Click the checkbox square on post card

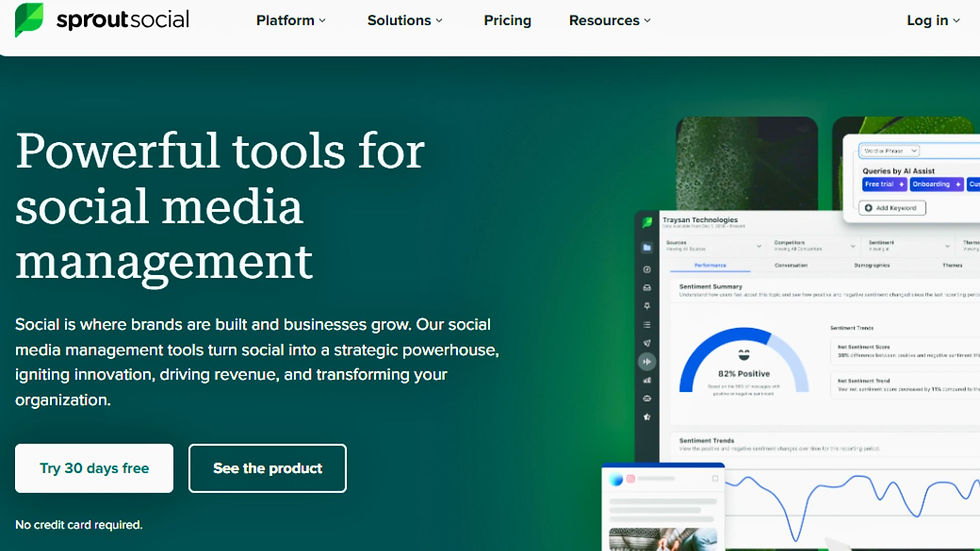point(715,479)
